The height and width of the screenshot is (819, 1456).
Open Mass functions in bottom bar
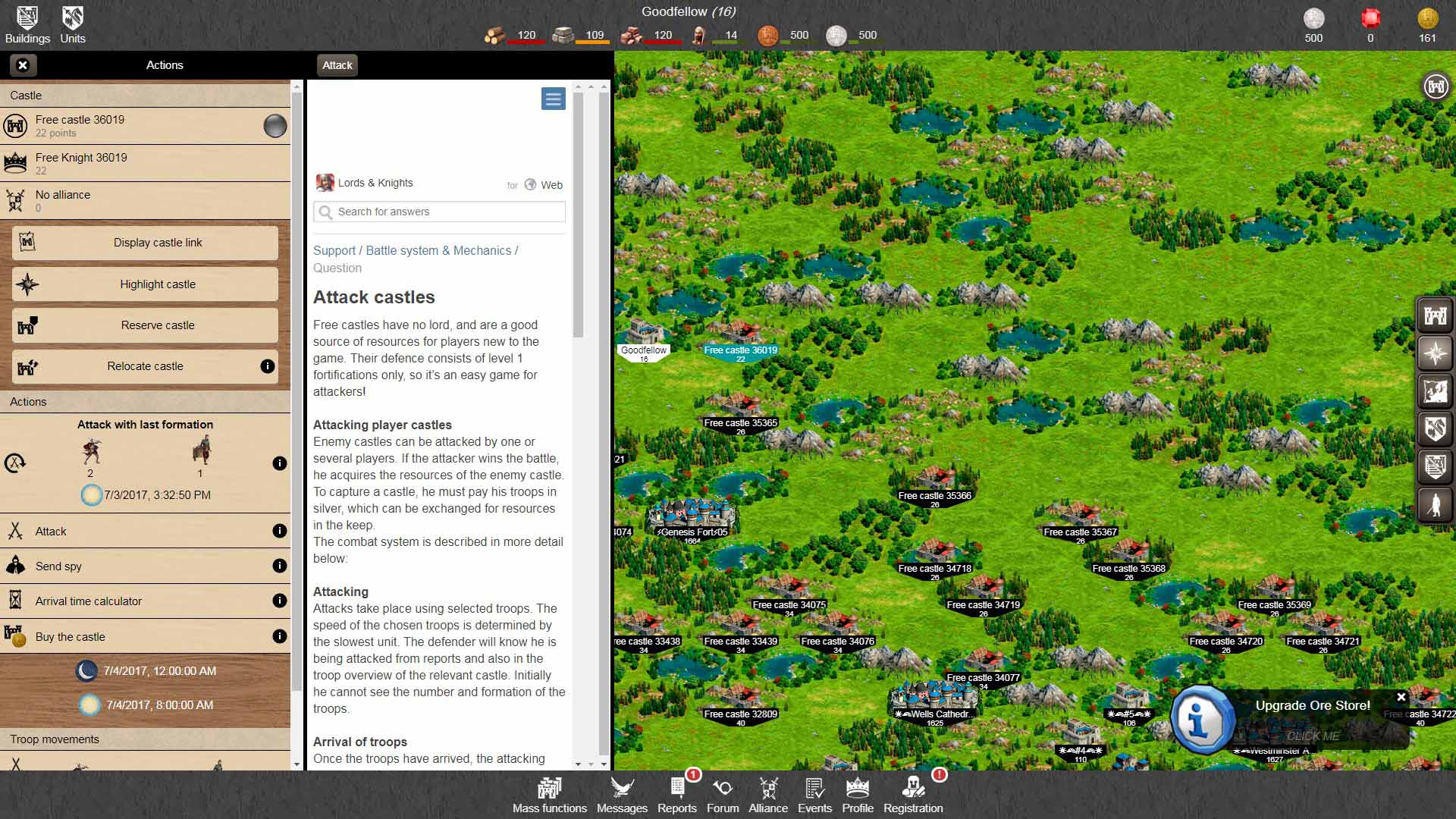pos(549,795)
